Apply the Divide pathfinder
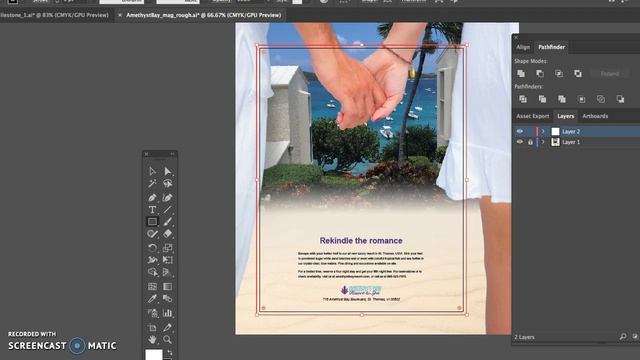The image size is (640, 360). point(522,99)
